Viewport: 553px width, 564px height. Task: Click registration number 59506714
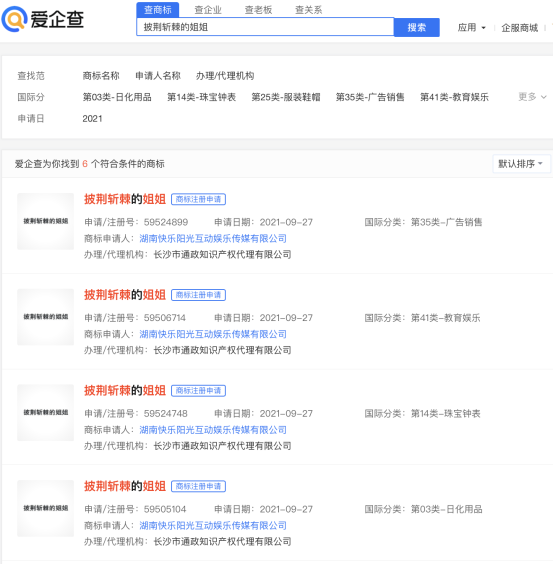coord(165,318)
